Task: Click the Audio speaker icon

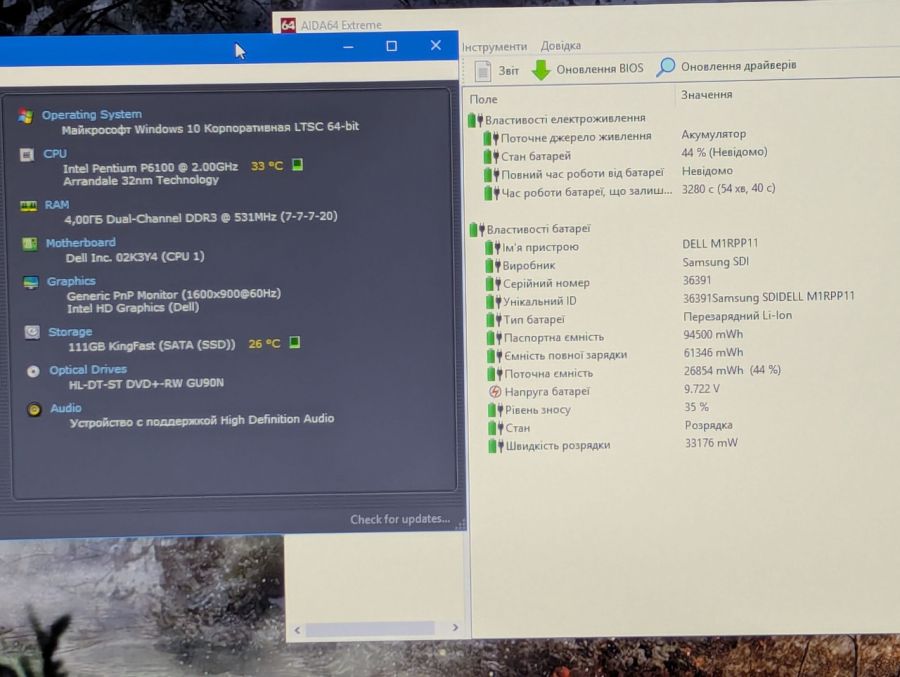Action: pyautogui.click(x=34, y=409)
